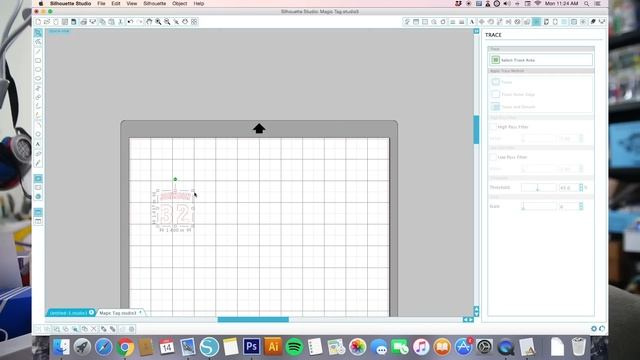Click the Trace and Detach button
The image size is (640, 360).
pos(513,107)
